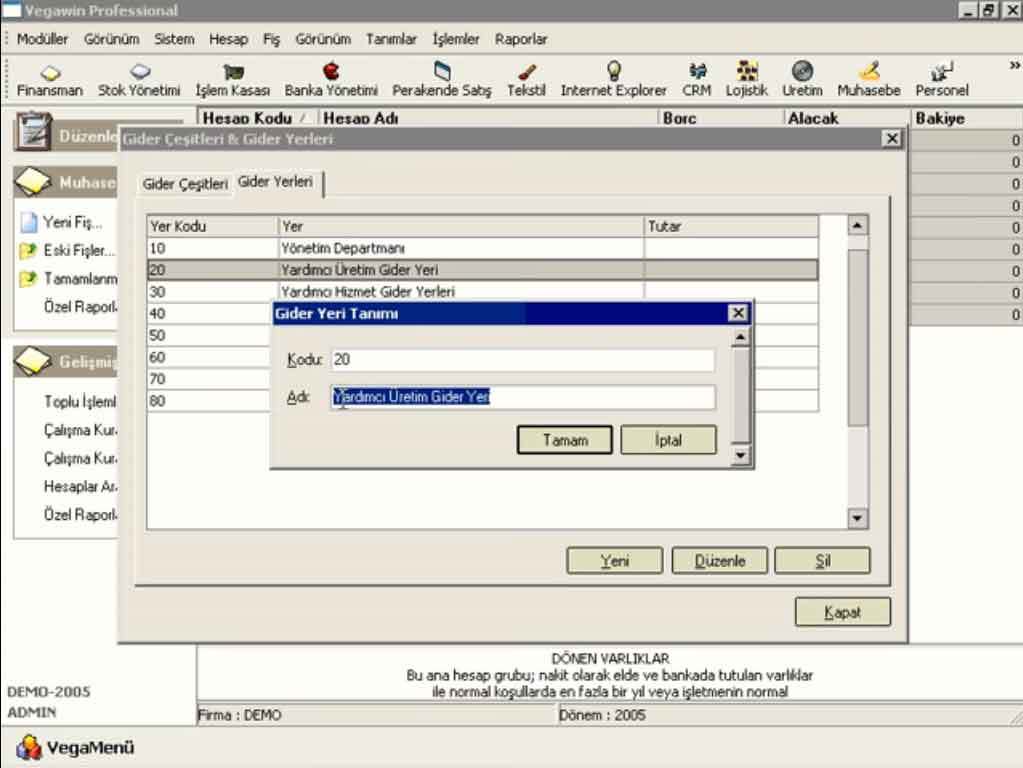
Task: Open the Sistem menu
Action: (x=174, y=39)
